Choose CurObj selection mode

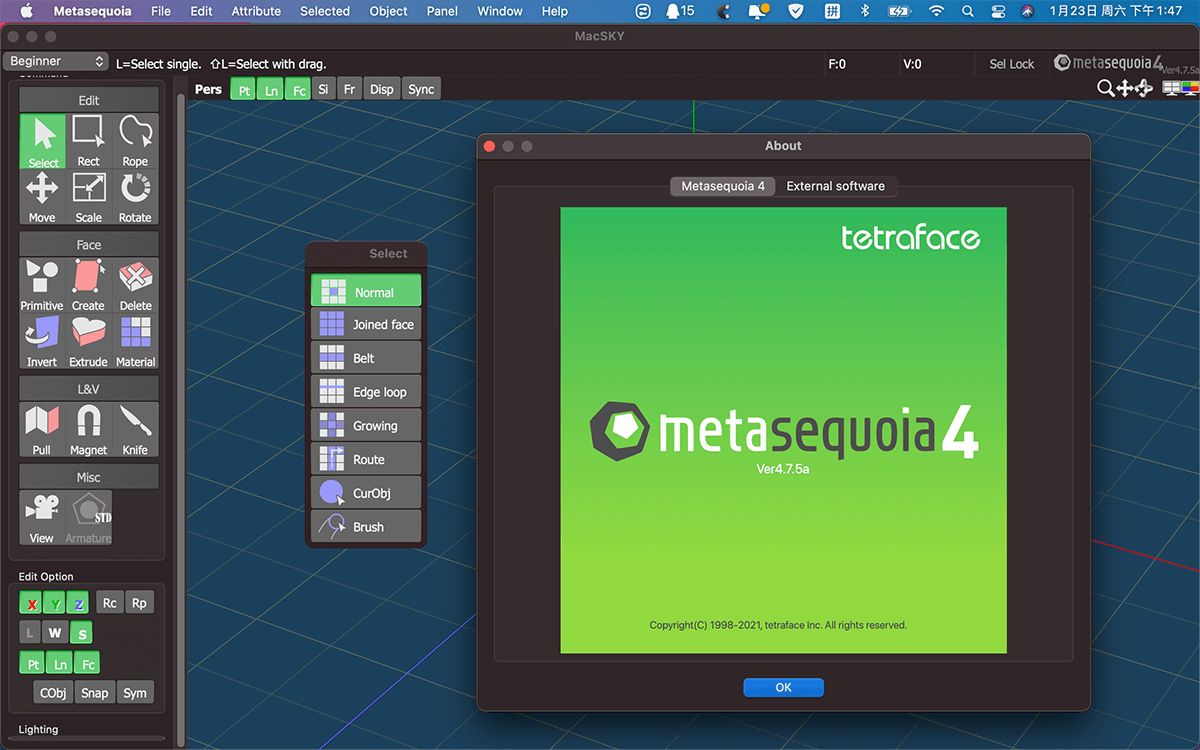point(366,493)
